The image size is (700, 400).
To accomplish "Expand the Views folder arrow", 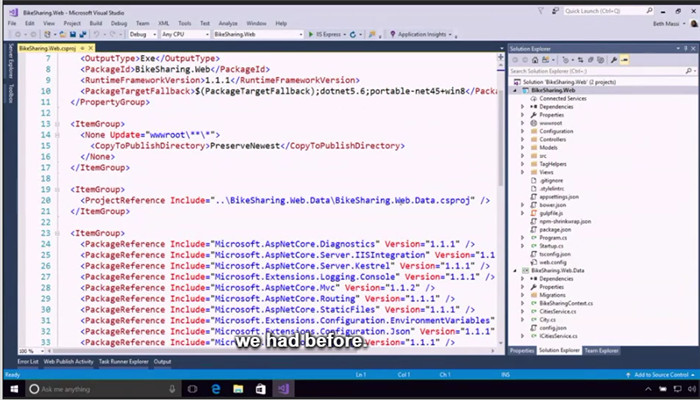I will (522, 172).
